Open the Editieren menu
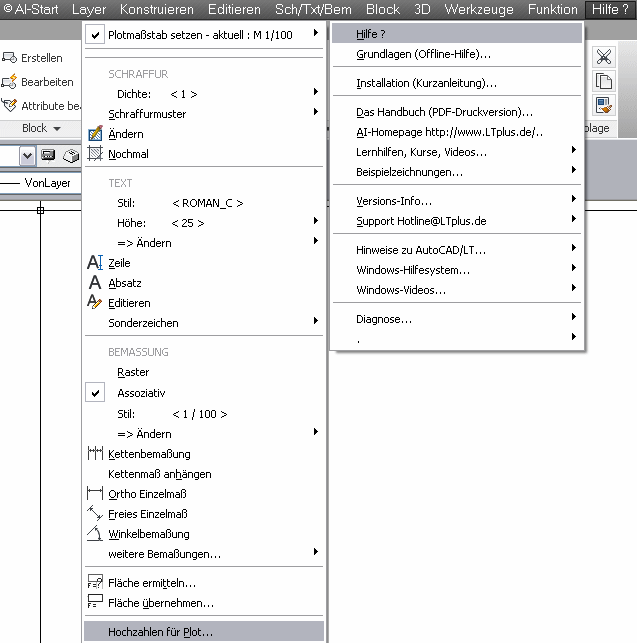This screenshot has height=643, width=637. 234,9
